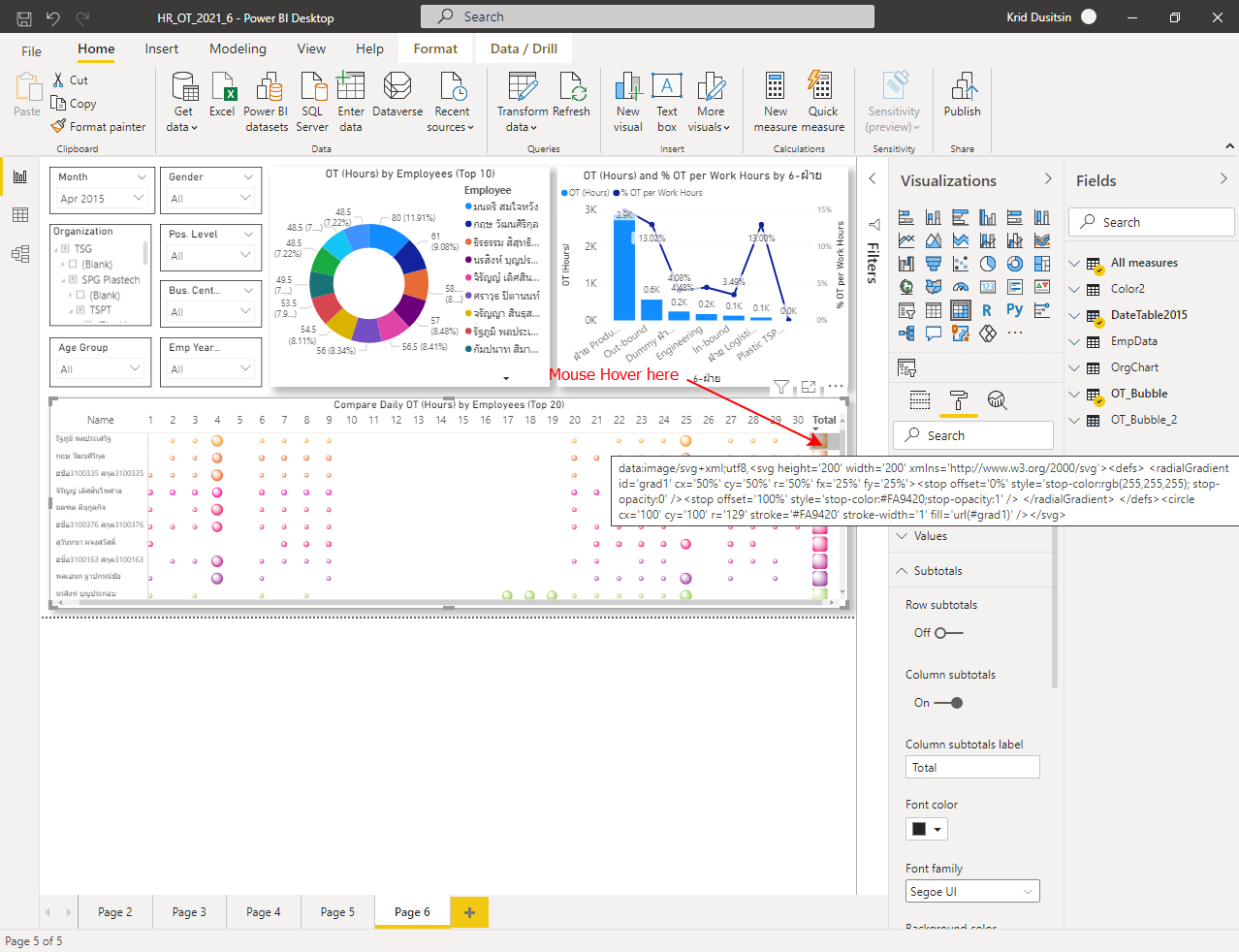Pick the decomposition tree visual
1239x952 pixels.
click(x=906, y=333)
